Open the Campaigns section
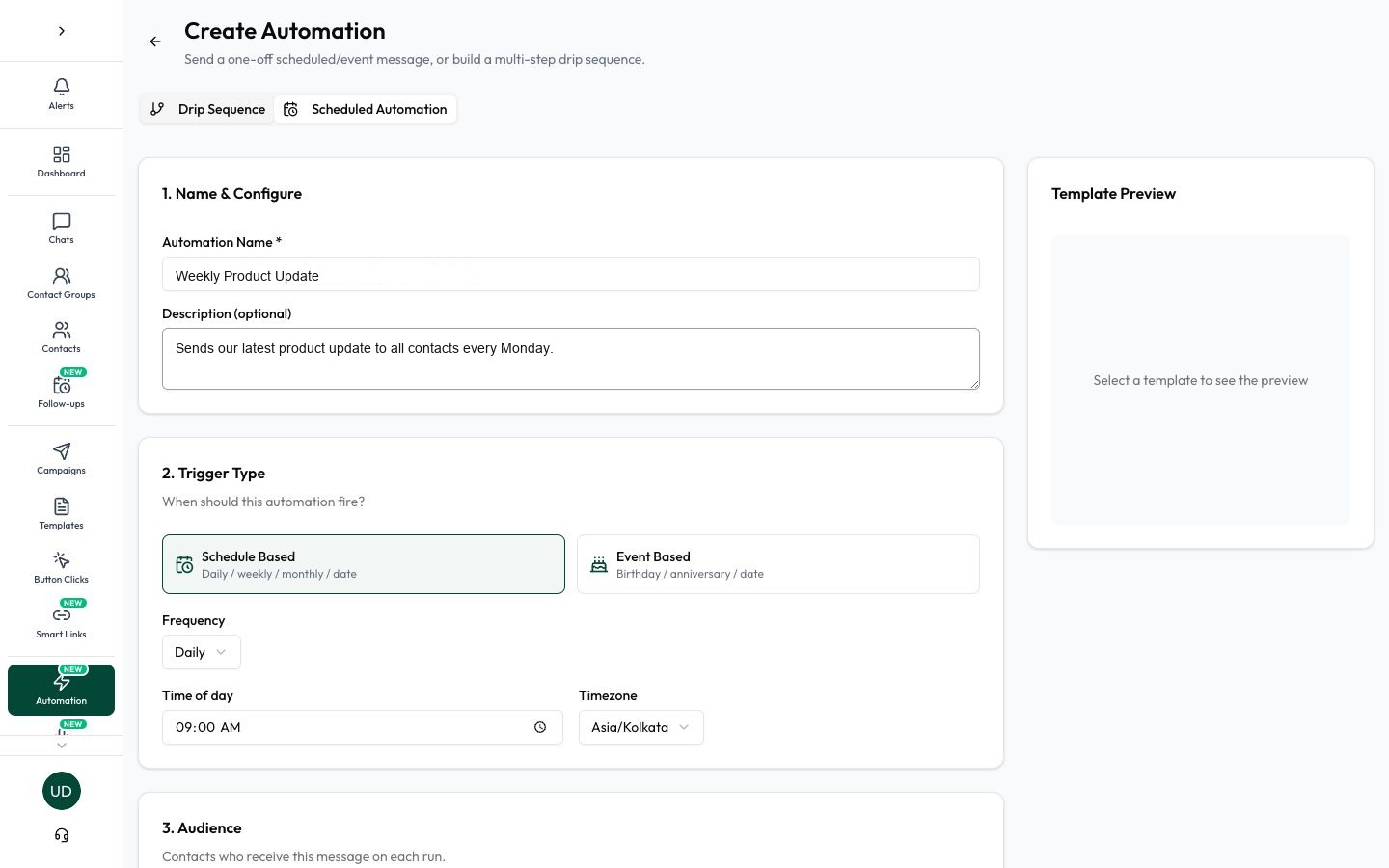This screenshot has height=868, width=1389. click(61, 459)
